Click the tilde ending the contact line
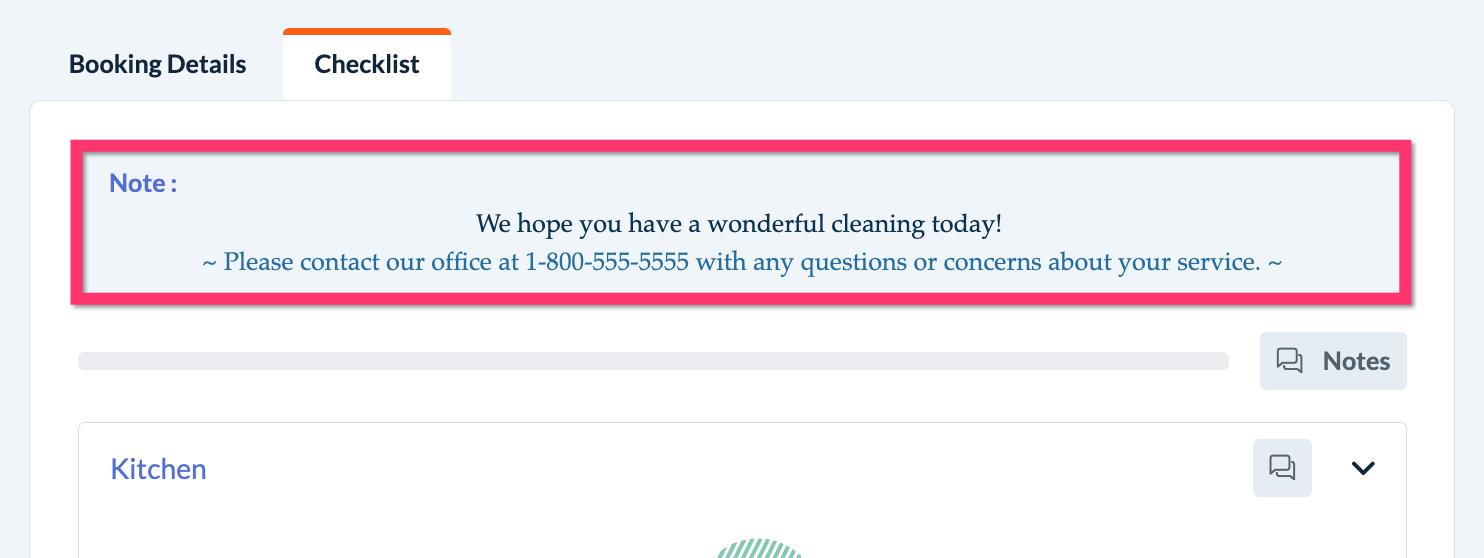Image resolution: width=1484 pixels, height=558 pixels. pos(1274,262)
